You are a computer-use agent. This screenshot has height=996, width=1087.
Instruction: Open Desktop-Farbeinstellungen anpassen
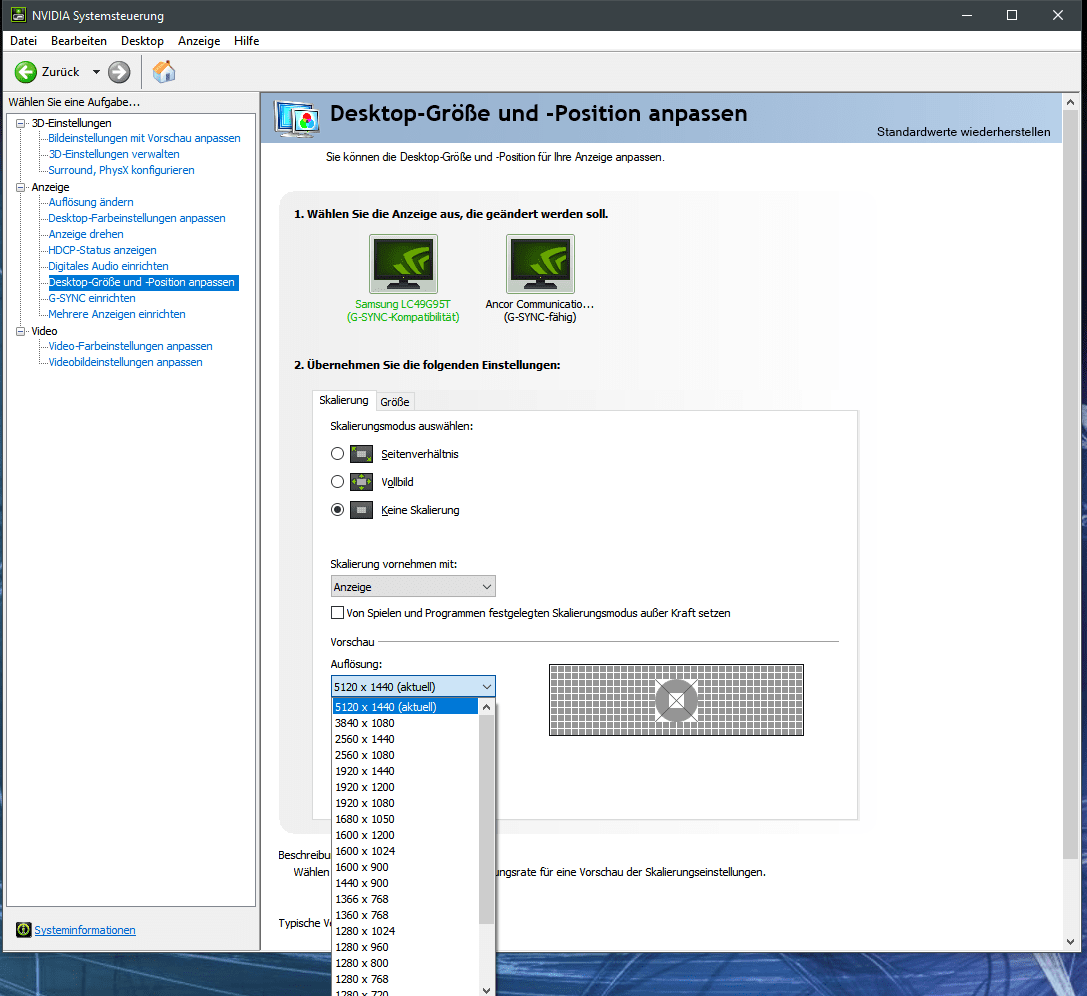click(x=137, y=218)
